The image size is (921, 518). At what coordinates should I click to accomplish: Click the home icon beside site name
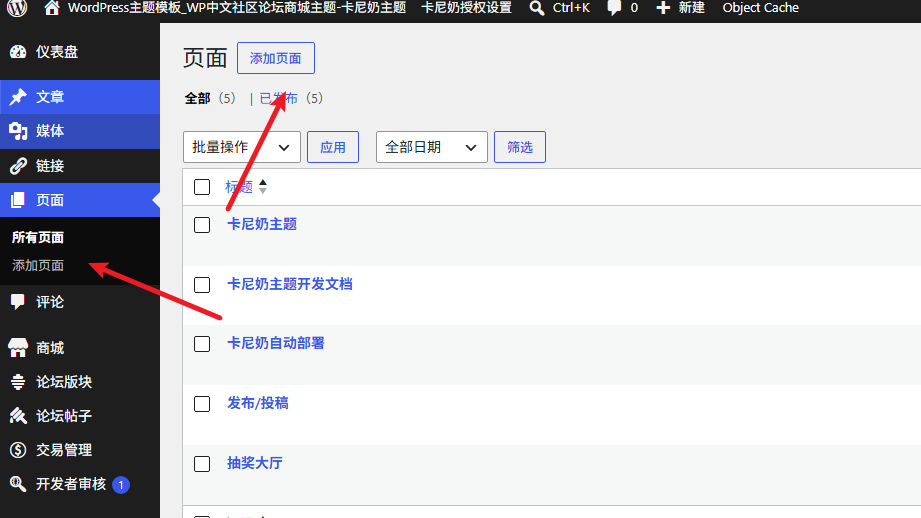coord(52,8)
